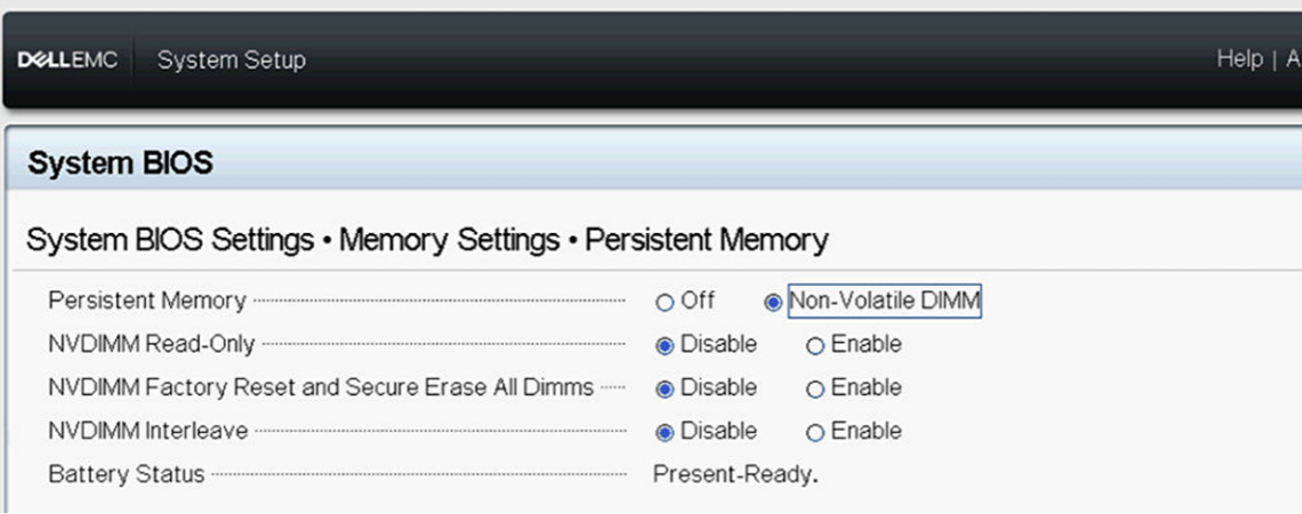This screenshot has width=1302, height=514.
Task: Click the NVDIMM Factory Reset setting label
Action: tap(320, 388)
